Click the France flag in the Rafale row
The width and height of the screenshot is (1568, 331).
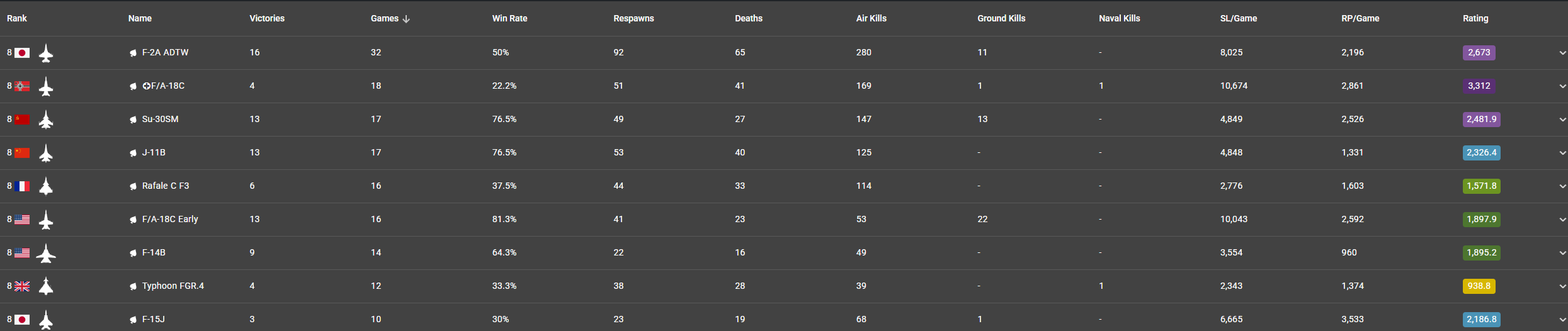[22, 186]
